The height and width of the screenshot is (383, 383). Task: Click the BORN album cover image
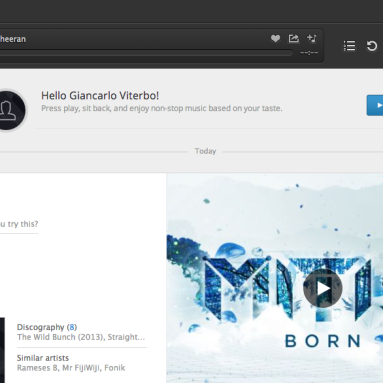[x=275, y=278]
